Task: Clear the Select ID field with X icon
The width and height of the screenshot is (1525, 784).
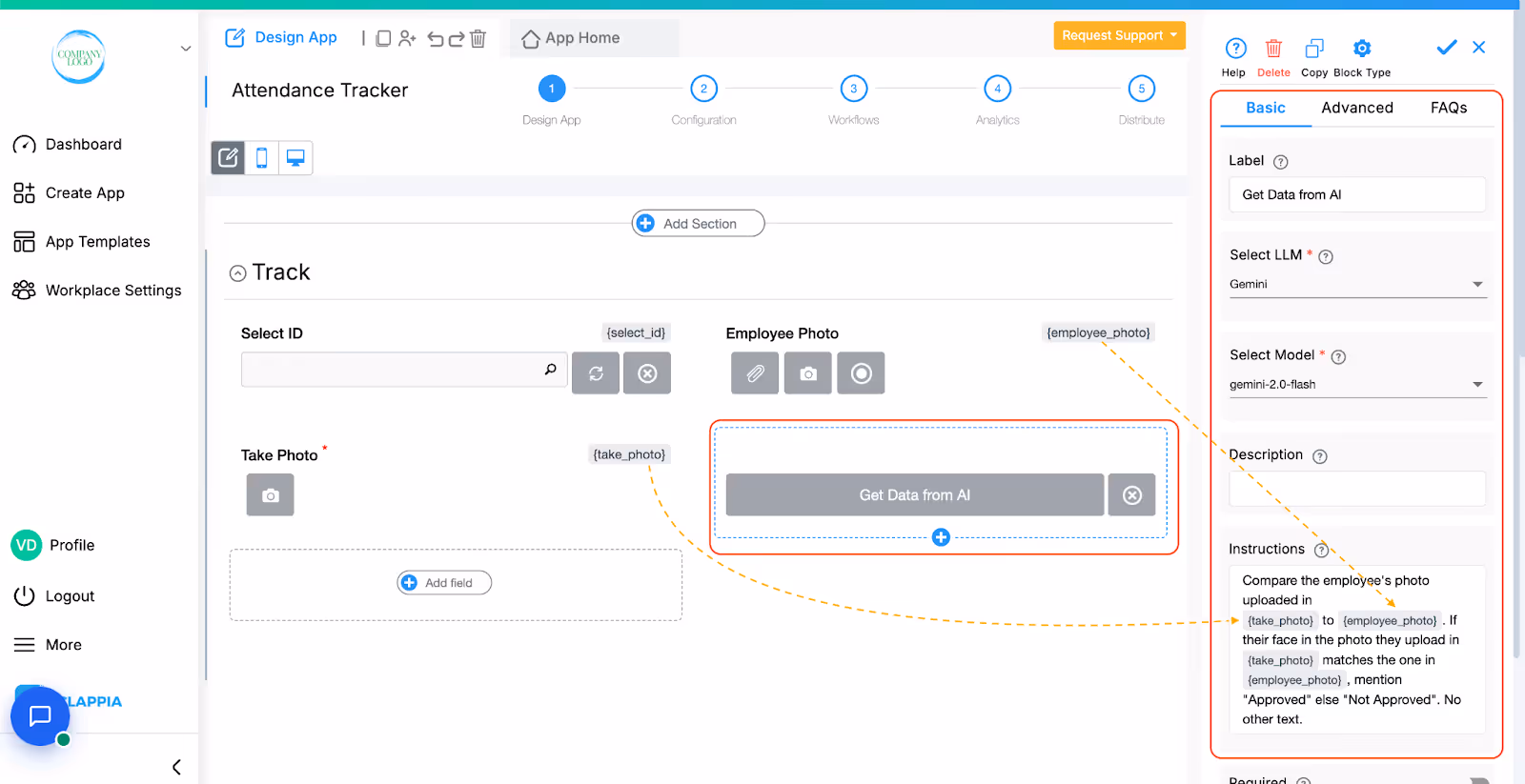Action: [x=647, y=373]
